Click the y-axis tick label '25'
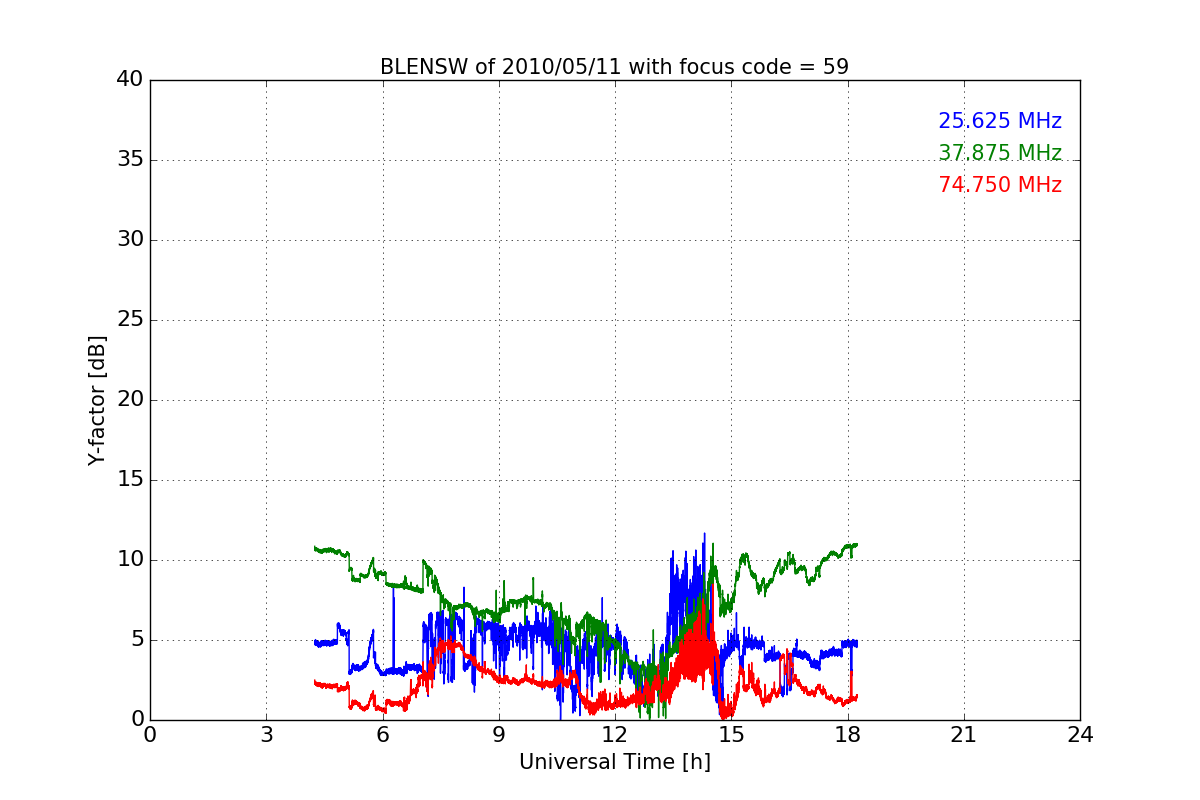The image size is (1200, 800). [130, 320]
